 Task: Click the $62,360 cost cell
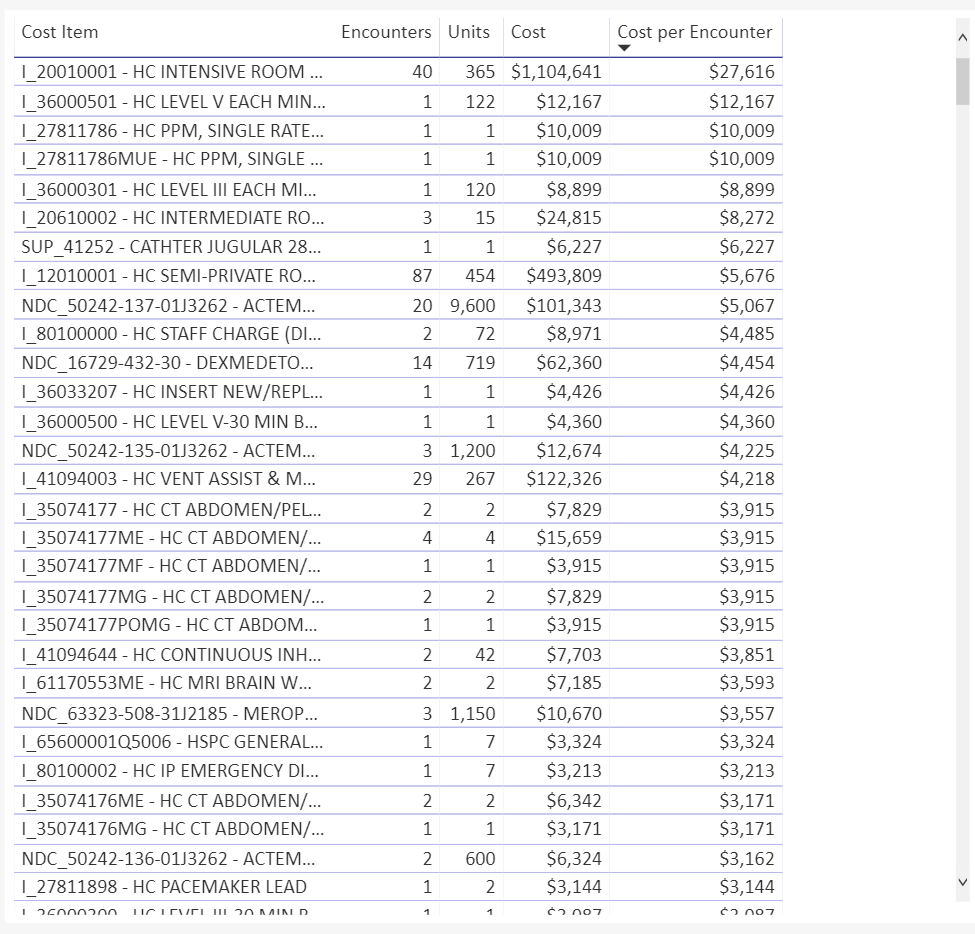[x=569, y=363]
